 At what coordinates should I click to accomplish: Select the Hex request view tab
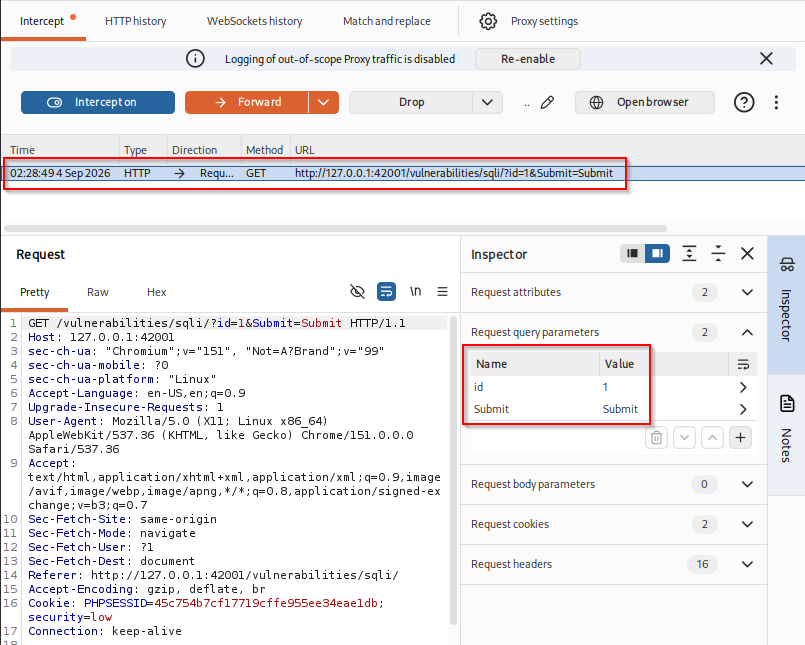[157, 292]
